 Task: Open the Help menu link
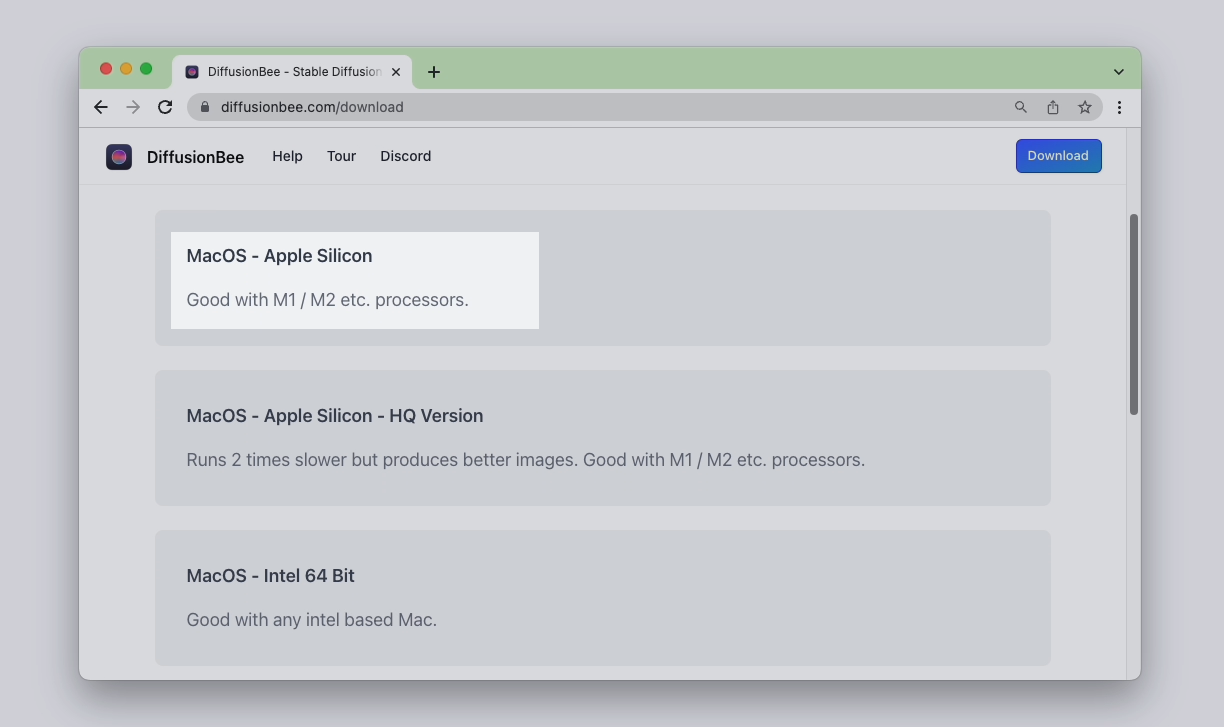click(x=287, y=156)
